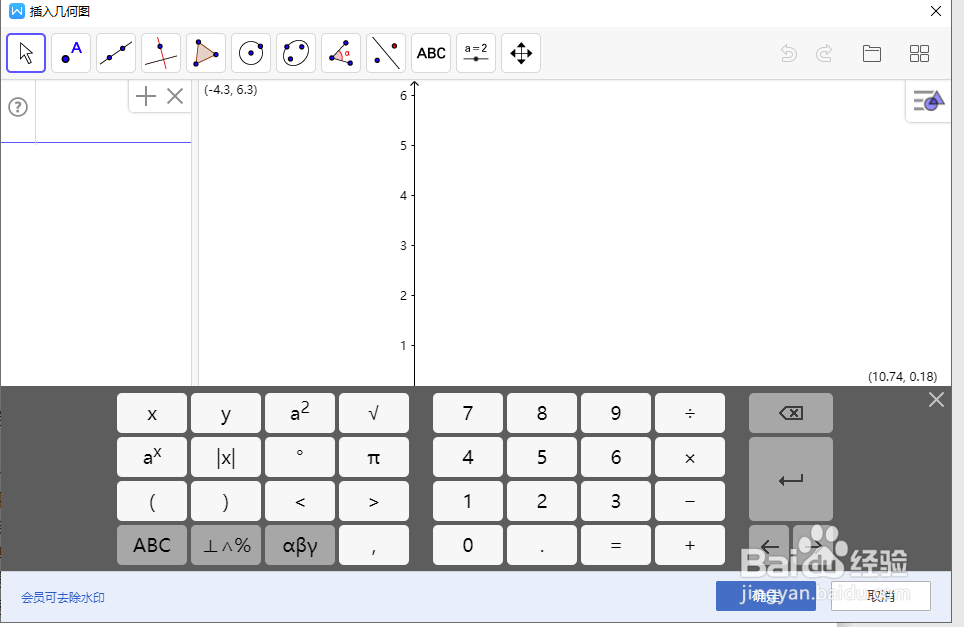Select the Line through two points tool
The height and width of the screenshot is (627, 964).
[116, 53]
